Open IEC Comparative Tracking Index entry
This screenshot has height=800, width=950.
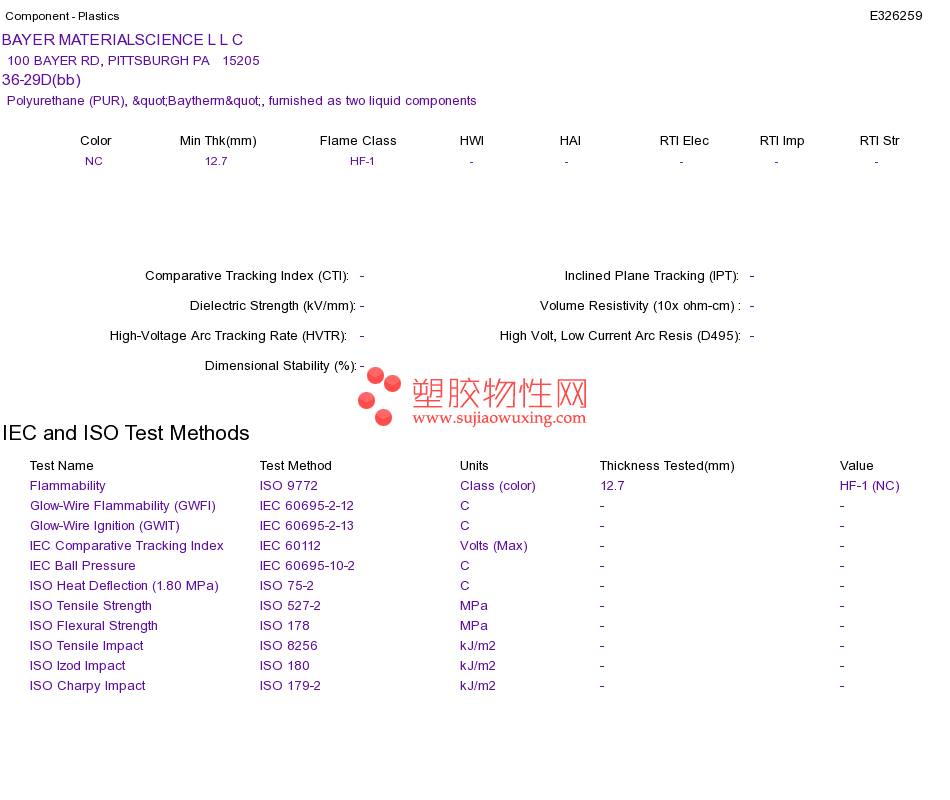127,546
